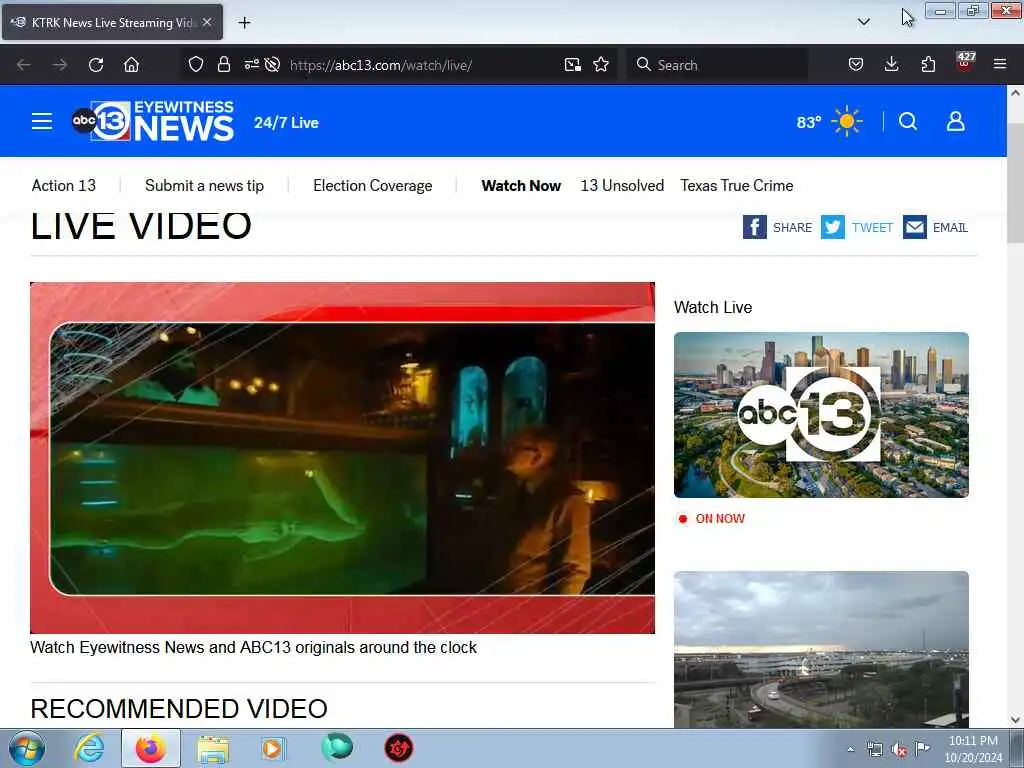Open the site search magnifier icon

(908, 121)
